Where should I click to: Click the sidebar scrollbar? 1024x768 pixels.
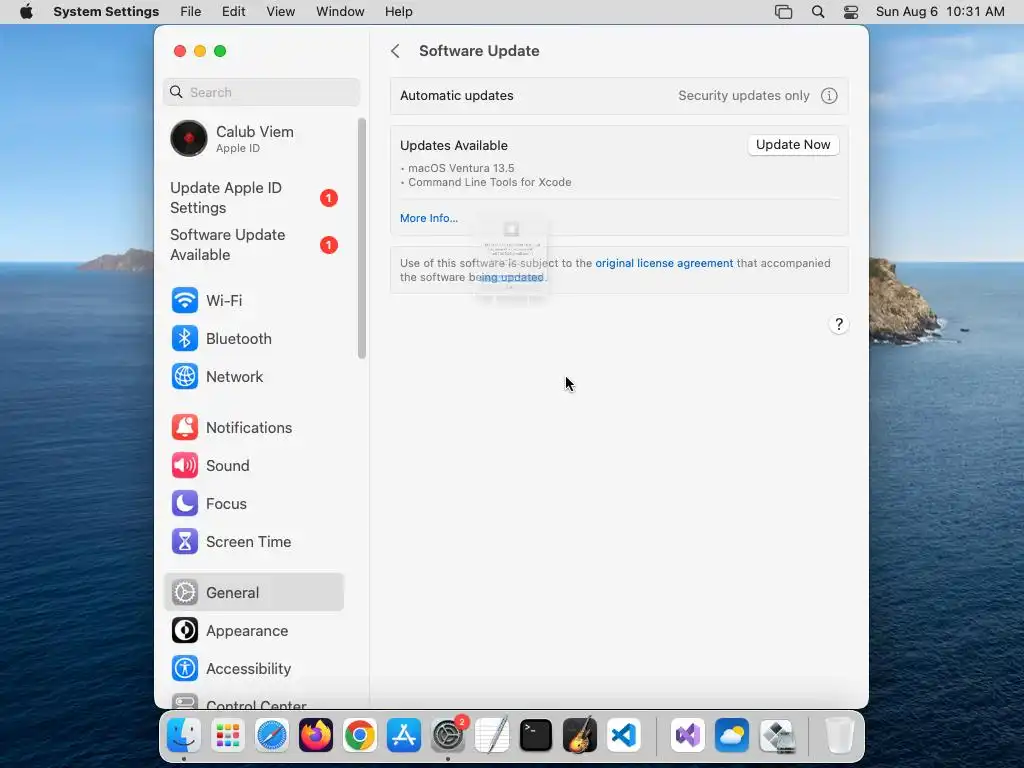(x=362, y=238)
